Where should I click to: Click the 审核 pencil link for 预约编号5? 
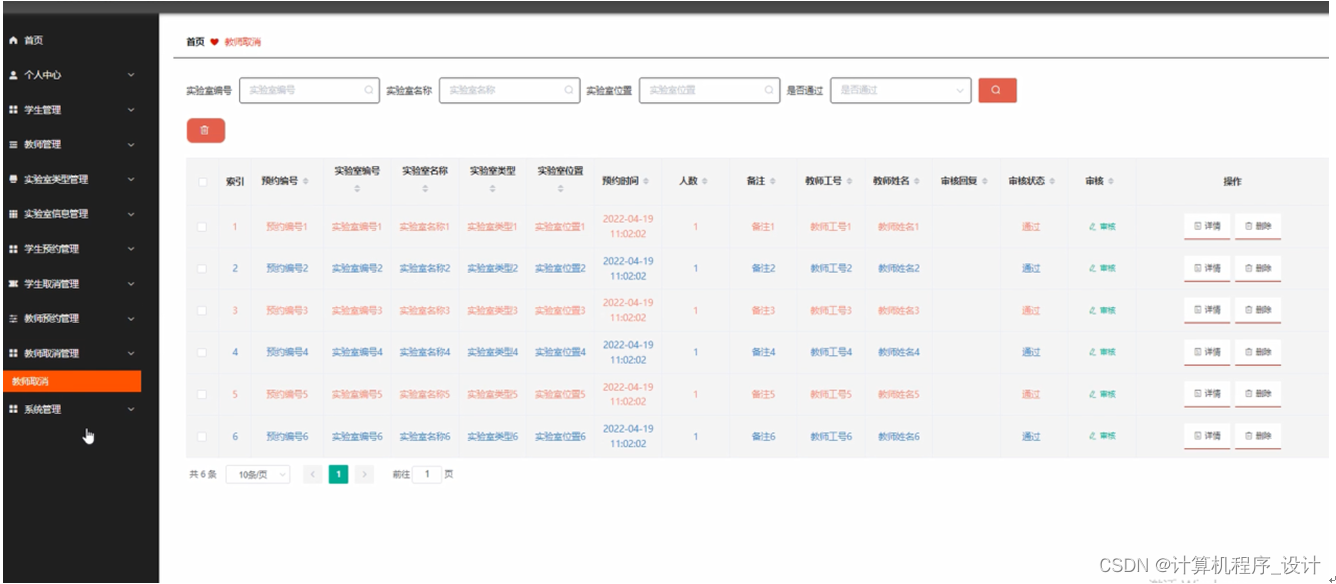[x=1102, y=394]
